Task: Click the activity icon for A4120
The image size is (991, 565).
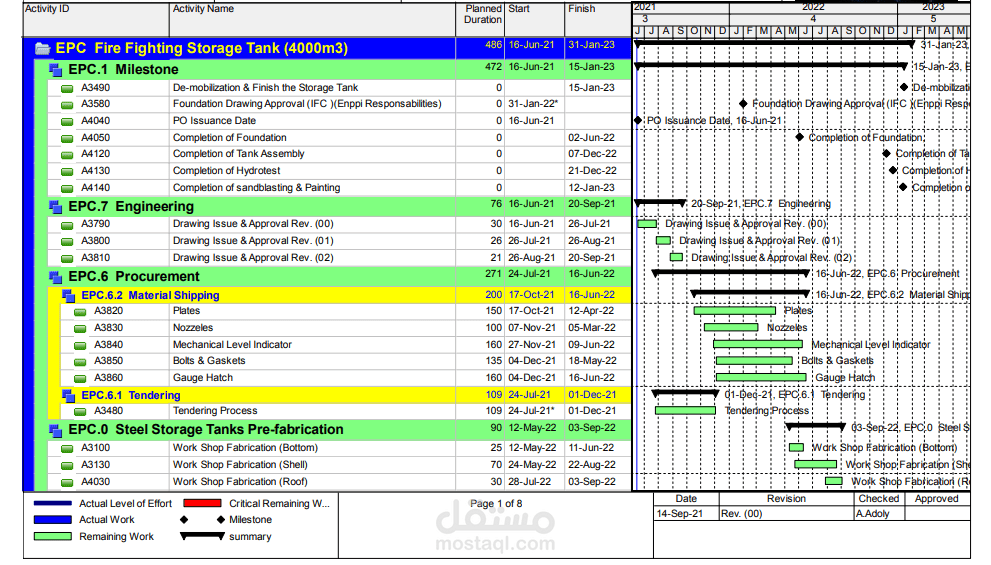Action: (67, 155)
